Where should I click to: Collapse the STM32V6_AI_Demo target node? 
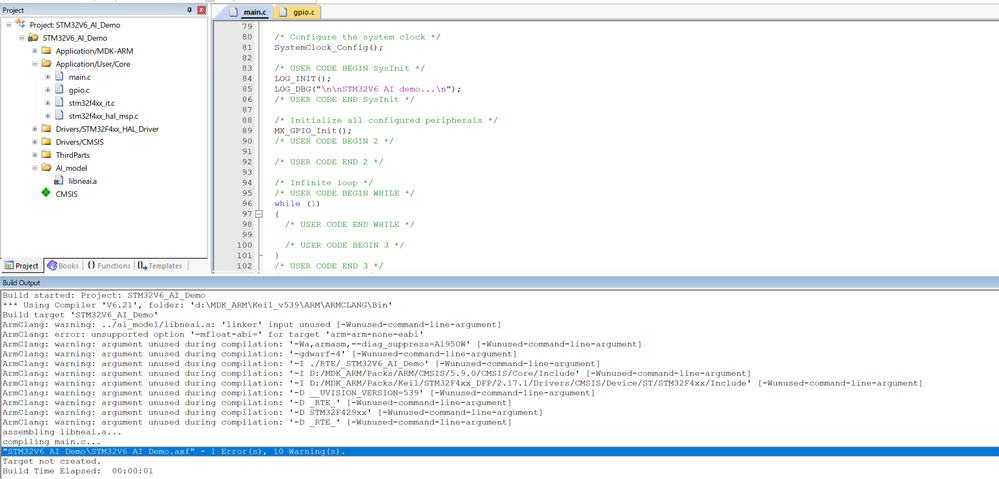click(22, 38)
